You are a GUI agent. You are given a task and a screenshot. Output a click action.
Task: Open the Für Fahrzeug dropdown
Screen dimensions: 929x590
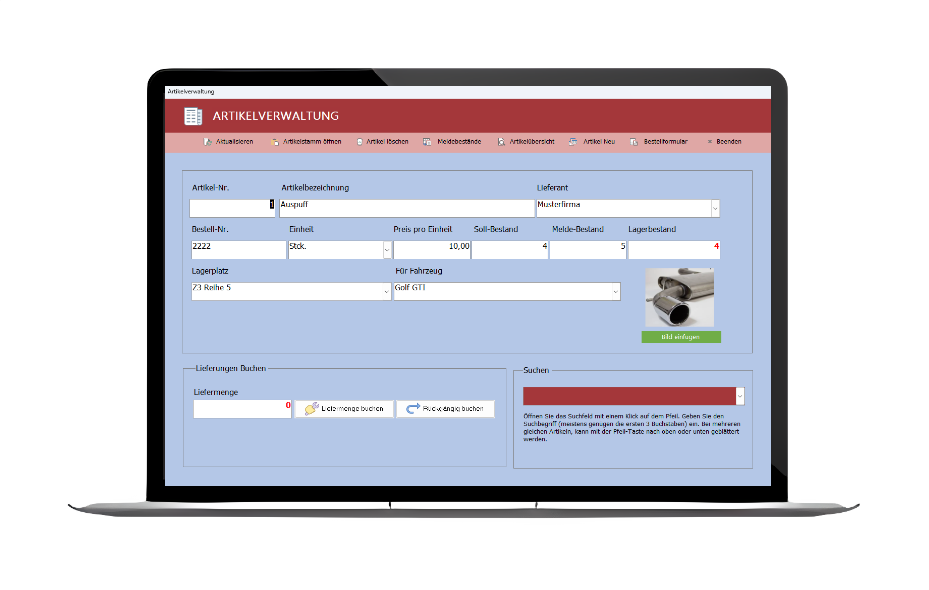pos(615,291)
